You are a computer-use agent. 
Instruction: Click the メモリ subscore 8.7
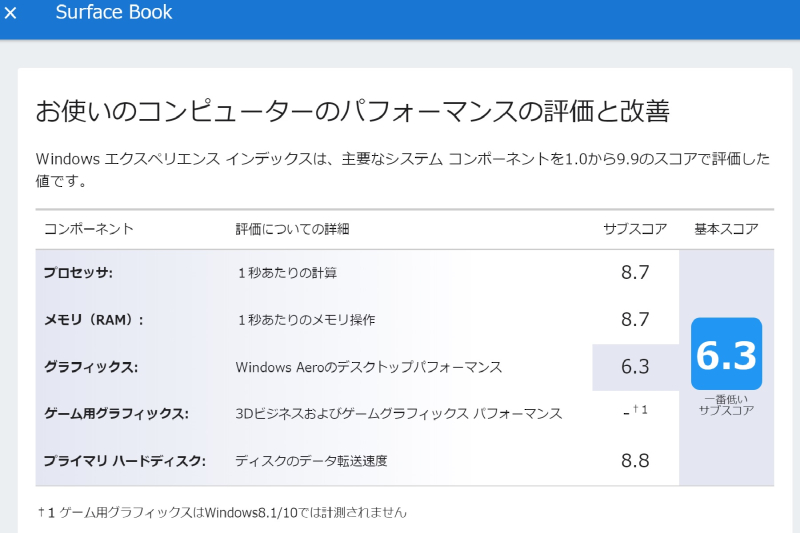(635, 319)
